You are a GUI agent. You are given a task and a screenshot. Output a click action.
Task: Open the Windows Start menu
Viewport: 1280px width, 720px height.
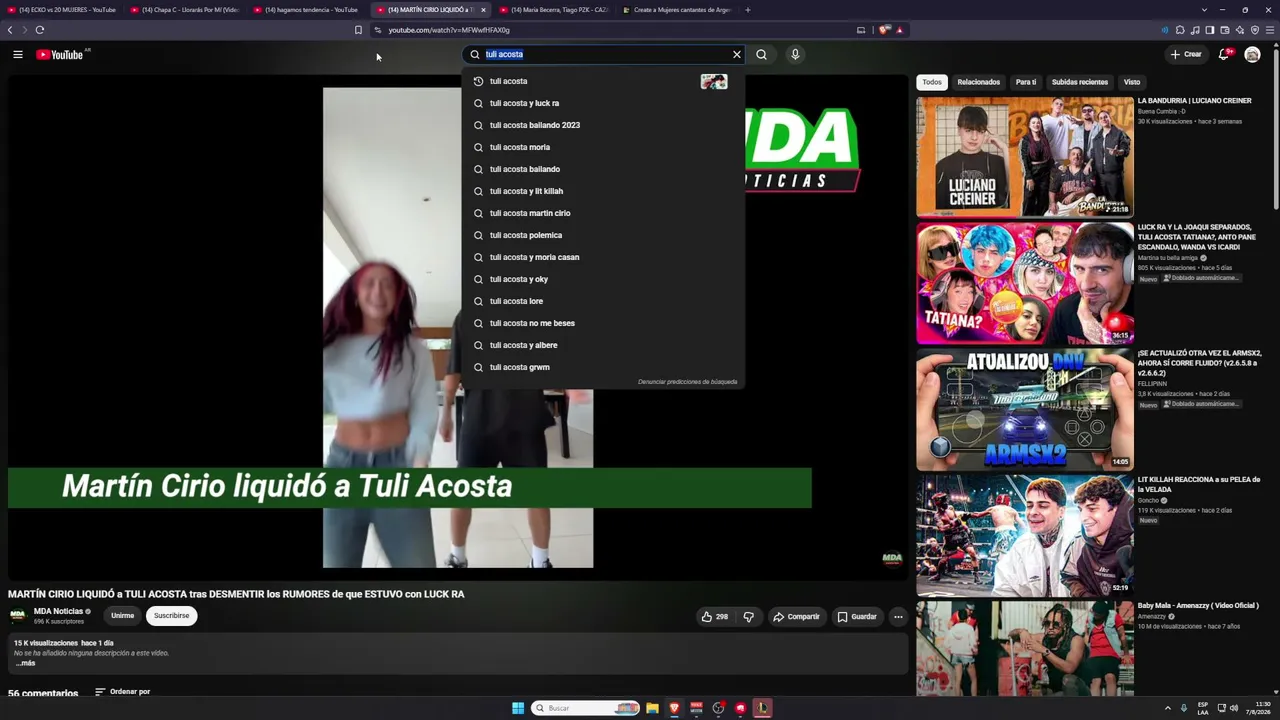[x=518, y=708]
